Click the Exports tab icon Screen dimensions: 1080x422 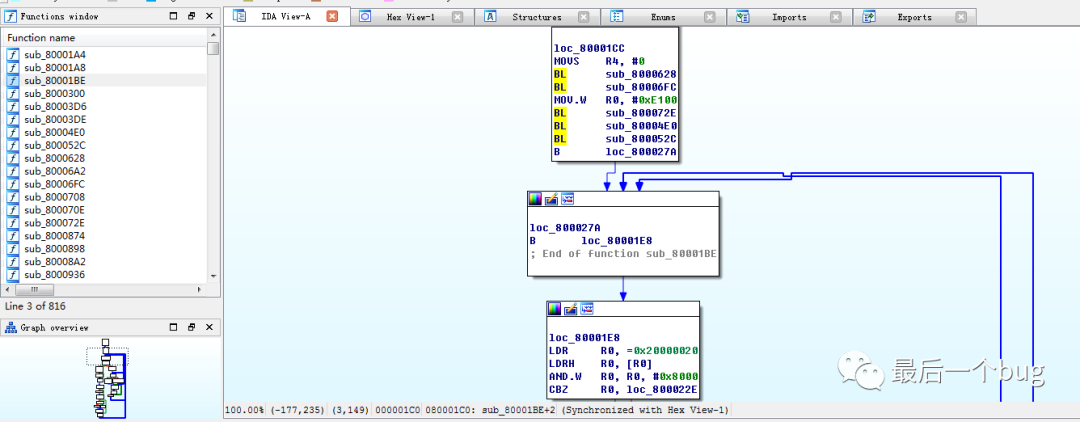[869, 17]
